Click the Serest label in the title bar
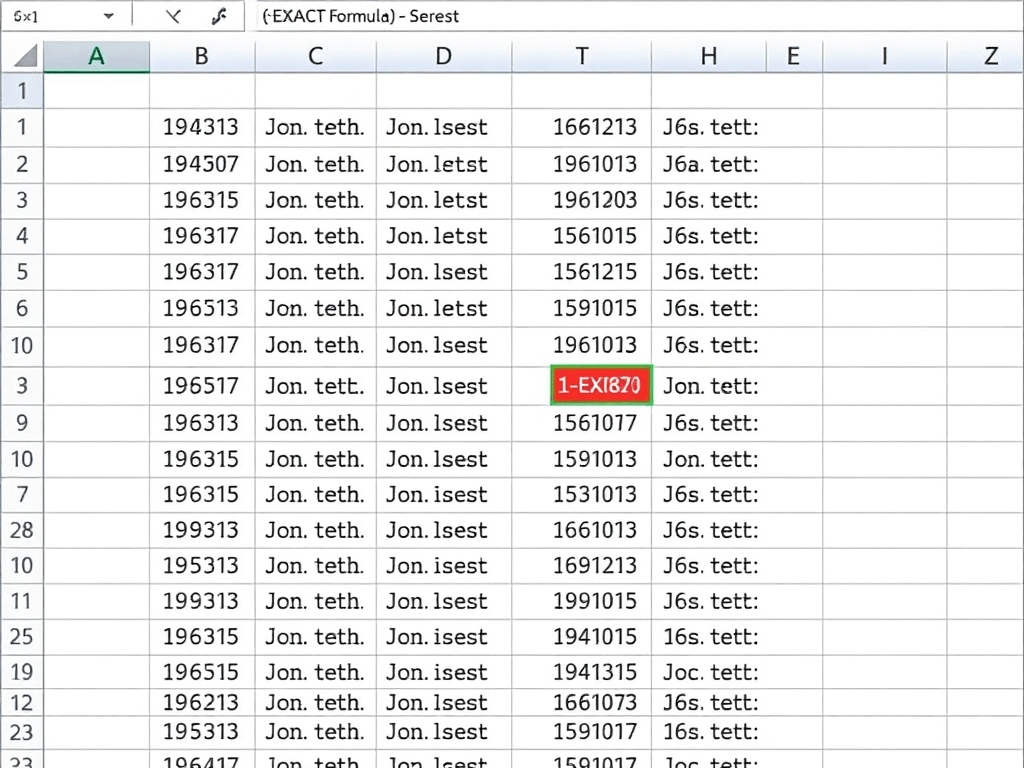 coord(436,16)
